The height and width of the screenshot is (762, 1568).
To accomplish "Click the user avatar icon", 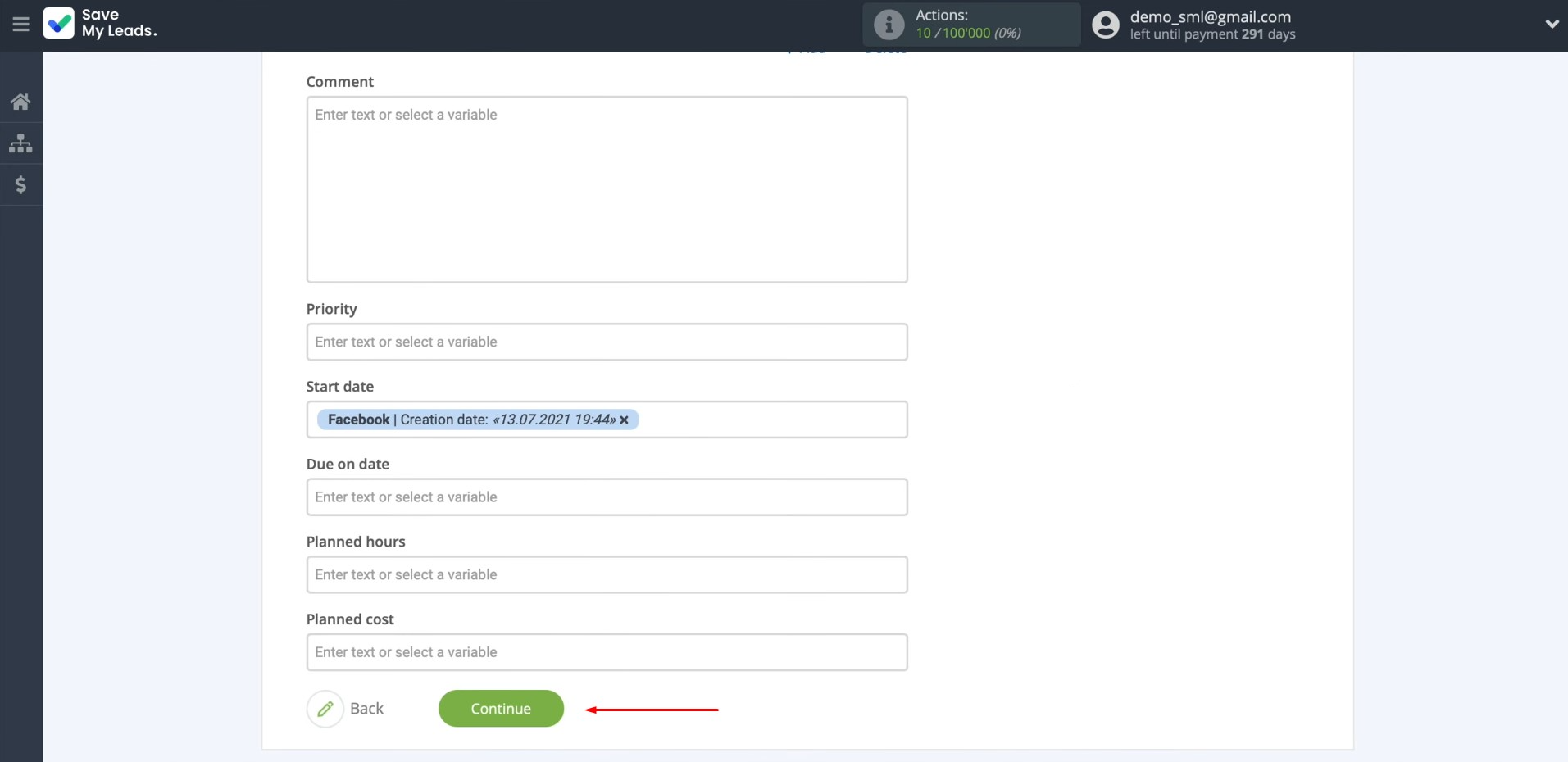I will click(1105, 25).
